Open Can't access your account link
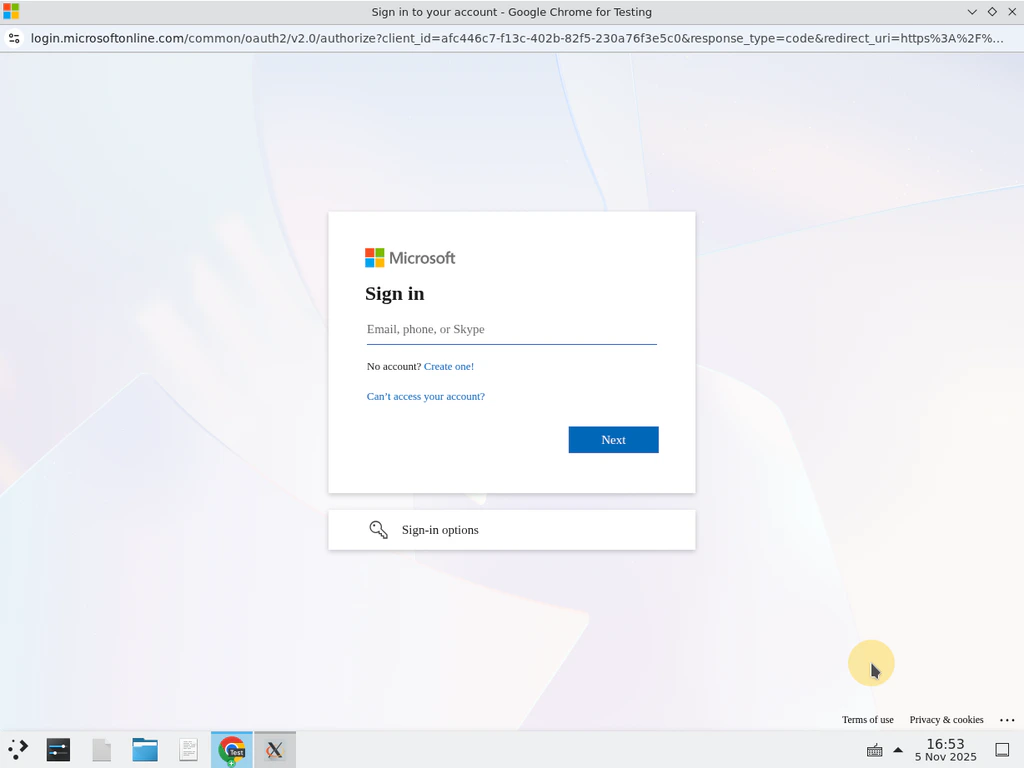The width and height of the screenshot is (1024, 768). 426,396
